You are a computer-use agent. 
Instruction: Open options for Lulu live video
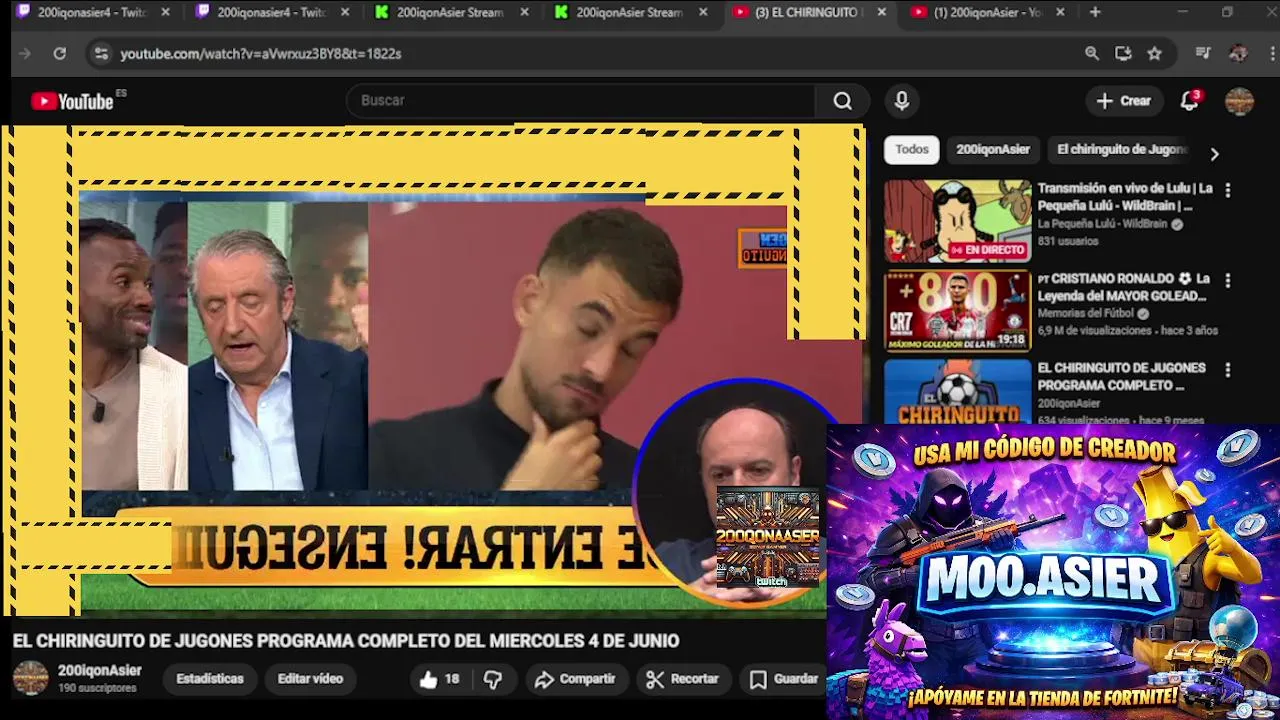point(1228,190)
